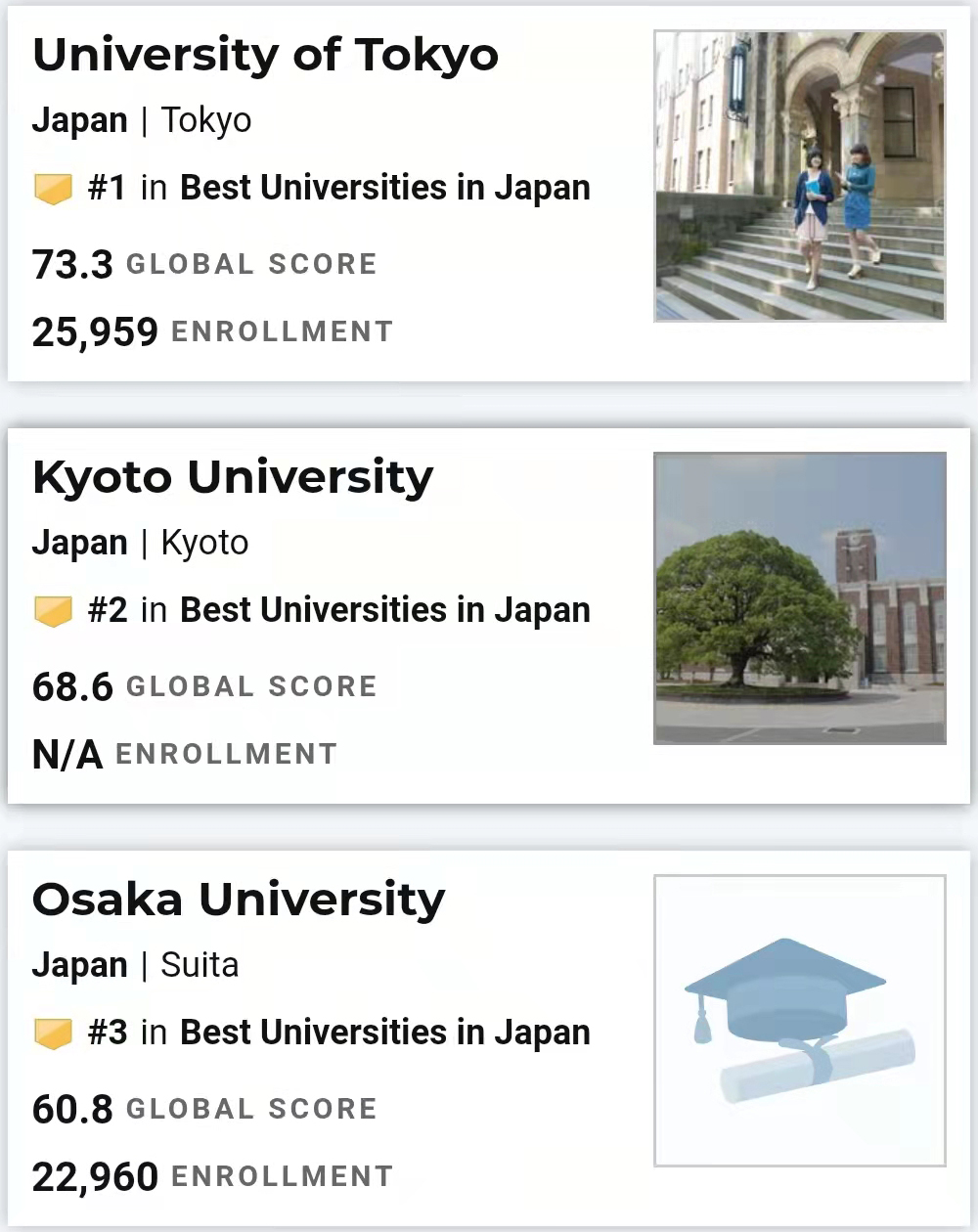View the University of Tokyo campus photo
The width and height of the screenshot is (978, 1232).
(x=800, y=176)
